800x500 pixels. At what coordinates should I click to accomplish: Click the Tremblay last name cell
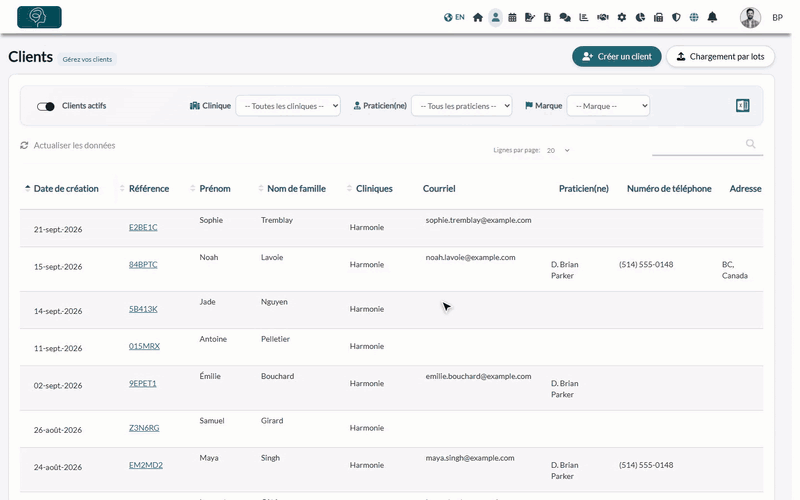[x=277, y=220]
